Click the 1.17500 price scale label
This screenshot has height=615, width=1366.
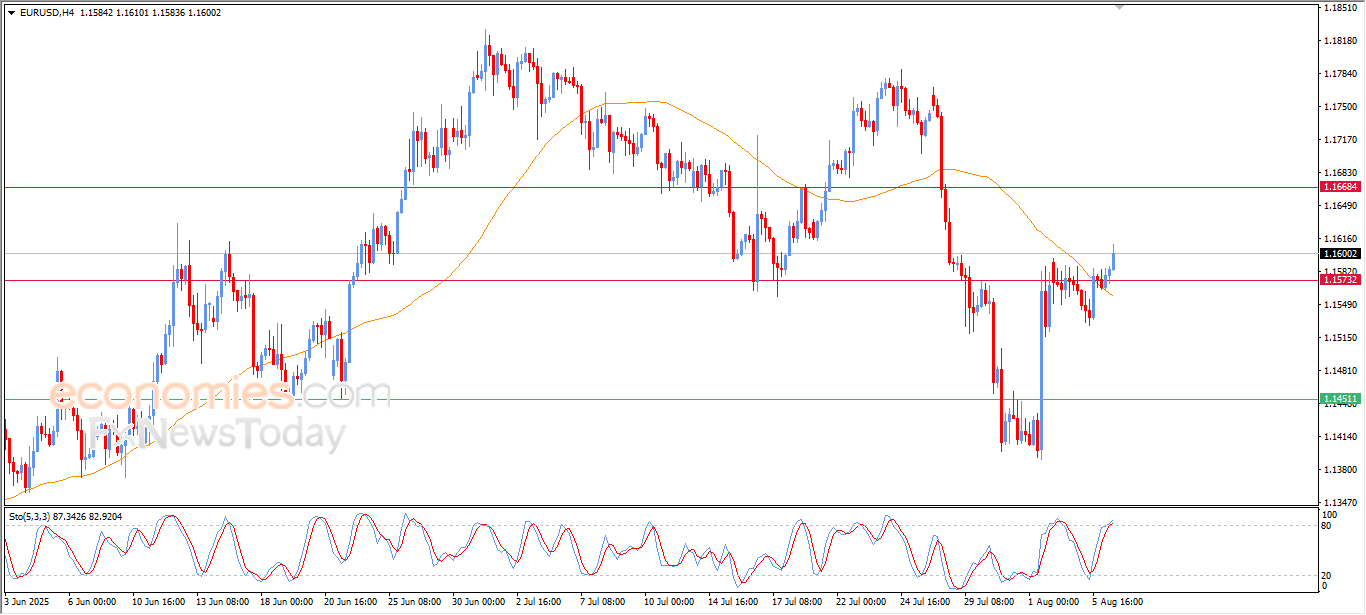1340,107
